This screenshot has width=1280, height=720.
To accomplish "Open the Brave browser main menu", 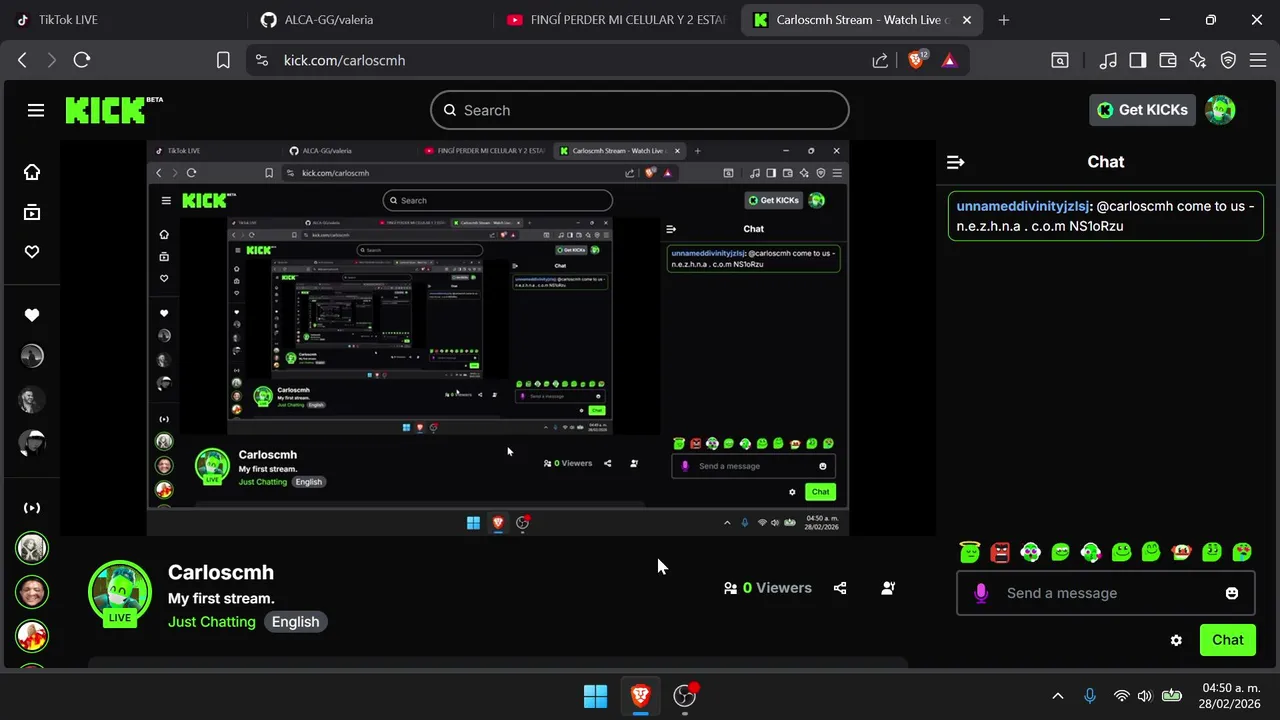I will coord(1258,60).
